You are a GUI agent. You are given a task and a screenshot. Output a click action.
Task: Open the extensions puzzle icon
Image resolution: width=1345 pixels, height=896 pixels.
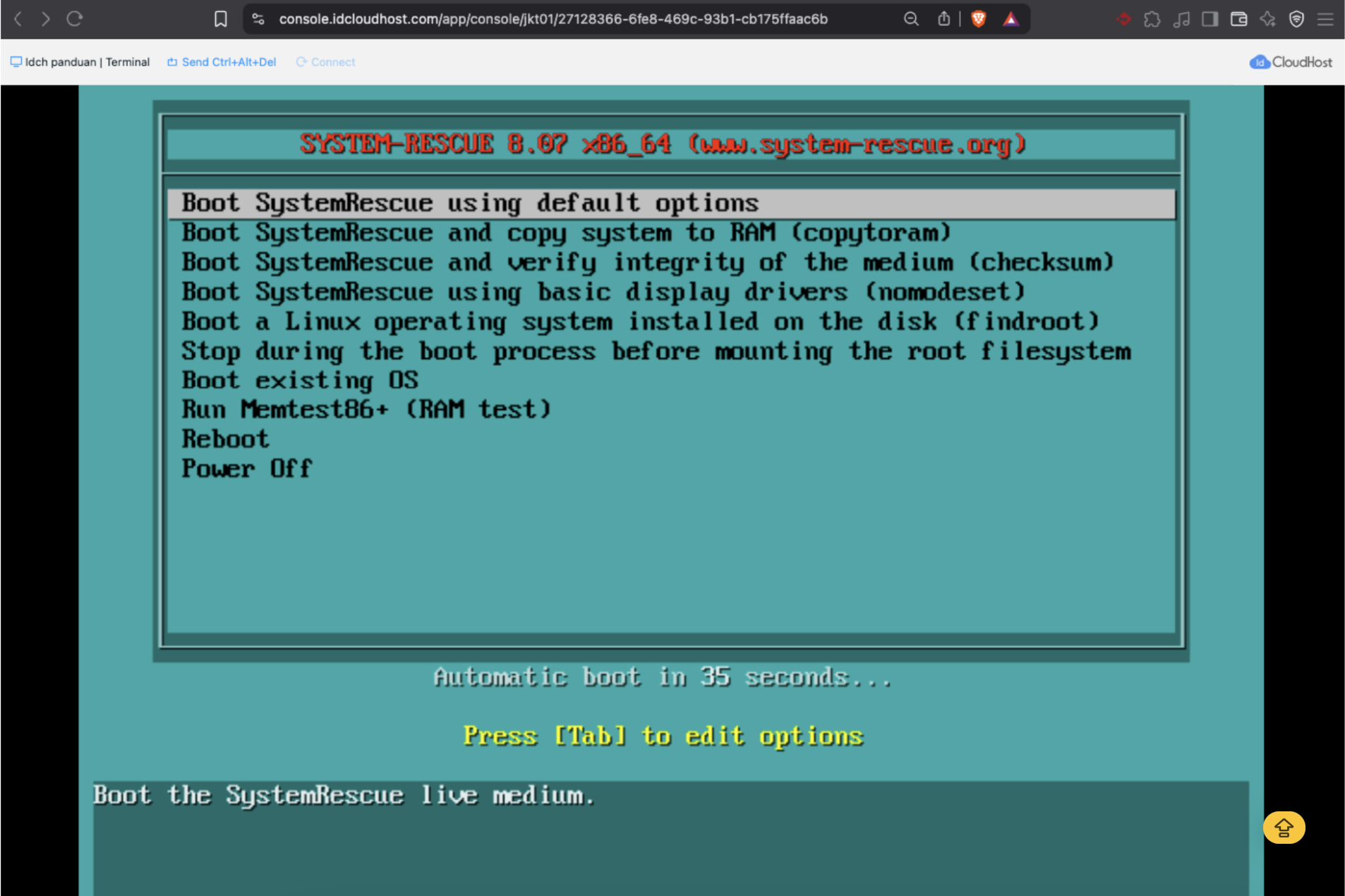point(1152,19)
